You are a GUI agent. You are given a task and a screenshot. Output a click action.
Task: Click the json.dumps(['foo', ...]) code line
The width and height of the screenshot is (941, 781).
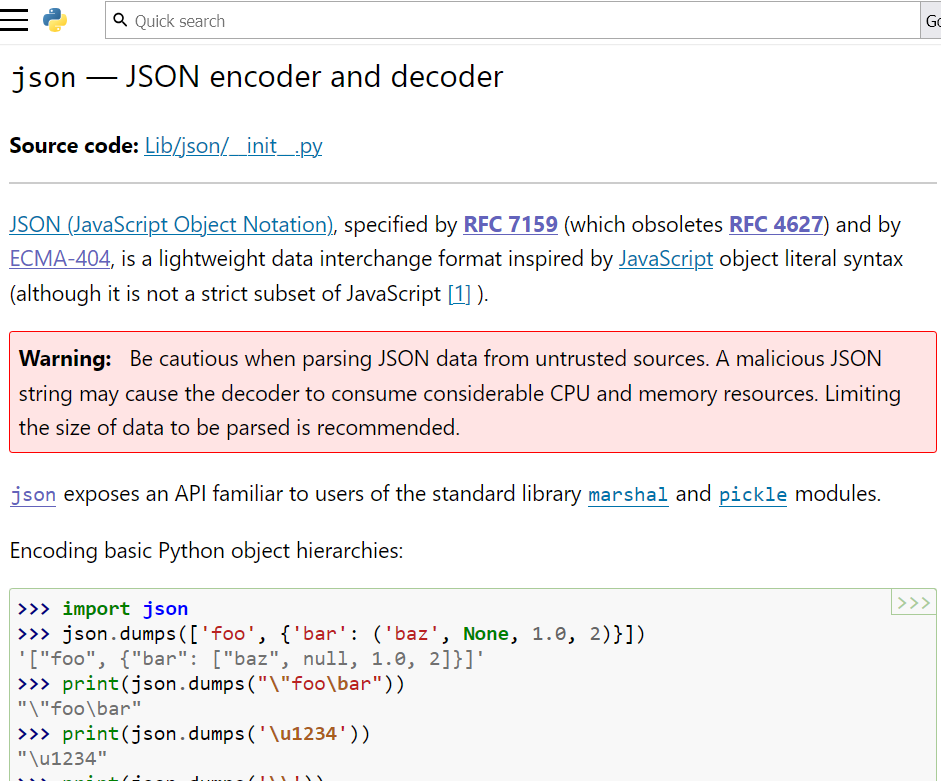331,634
